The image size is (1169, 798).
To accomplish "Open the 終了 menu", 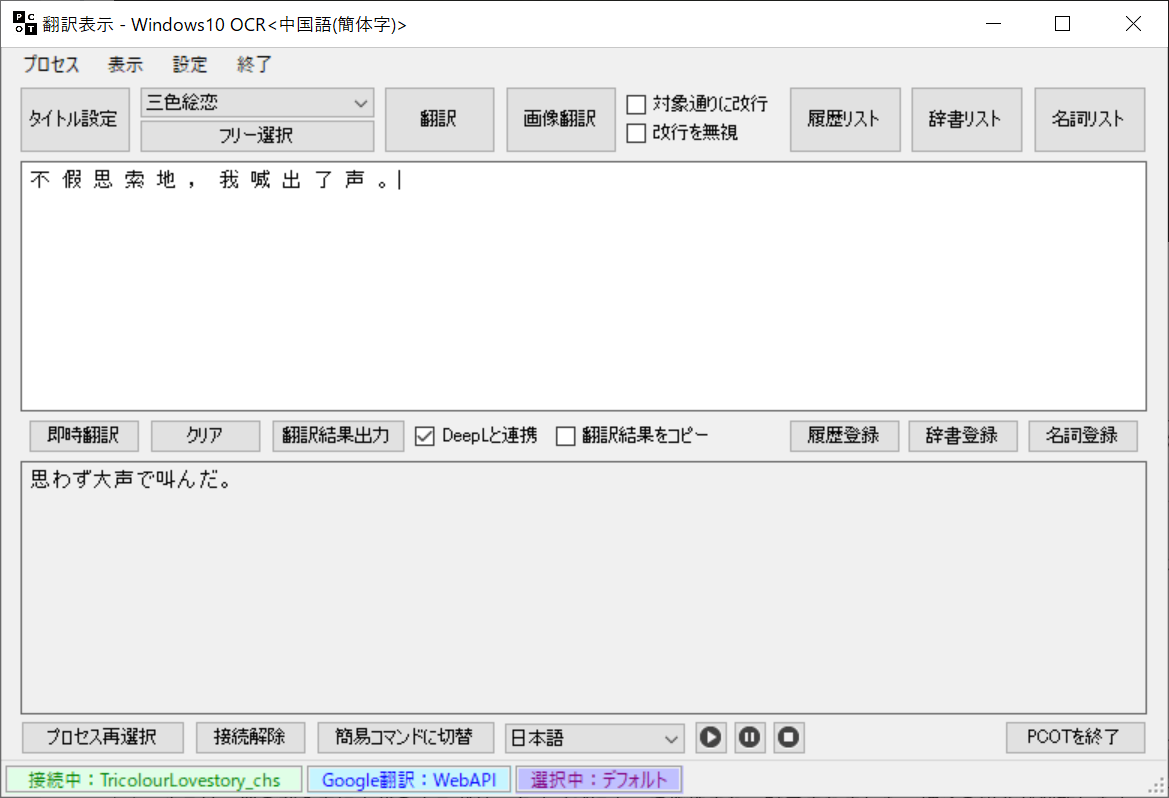I will [255, 64].
